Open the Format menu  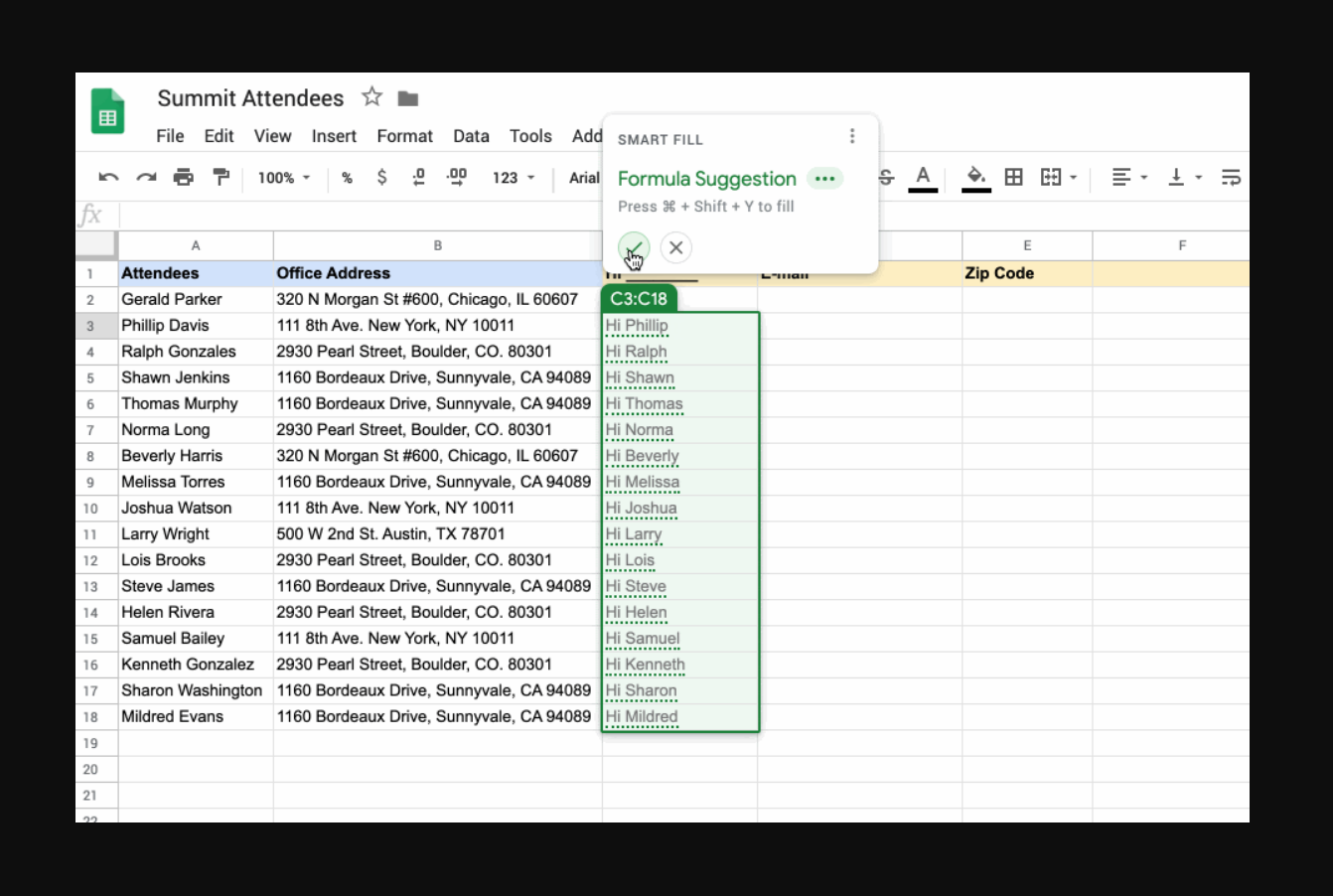pyautogui.click(x=404, y=136)
